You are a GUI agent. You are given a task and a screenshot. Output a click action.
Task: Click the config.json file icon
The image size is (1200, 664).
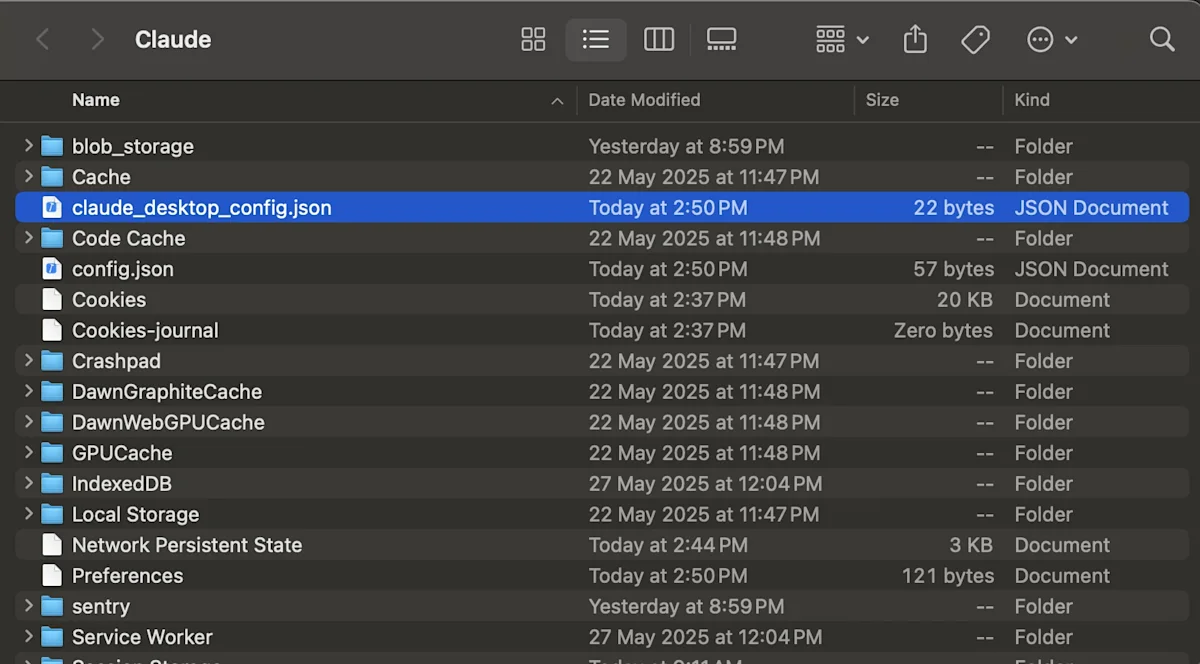point(52,269)
